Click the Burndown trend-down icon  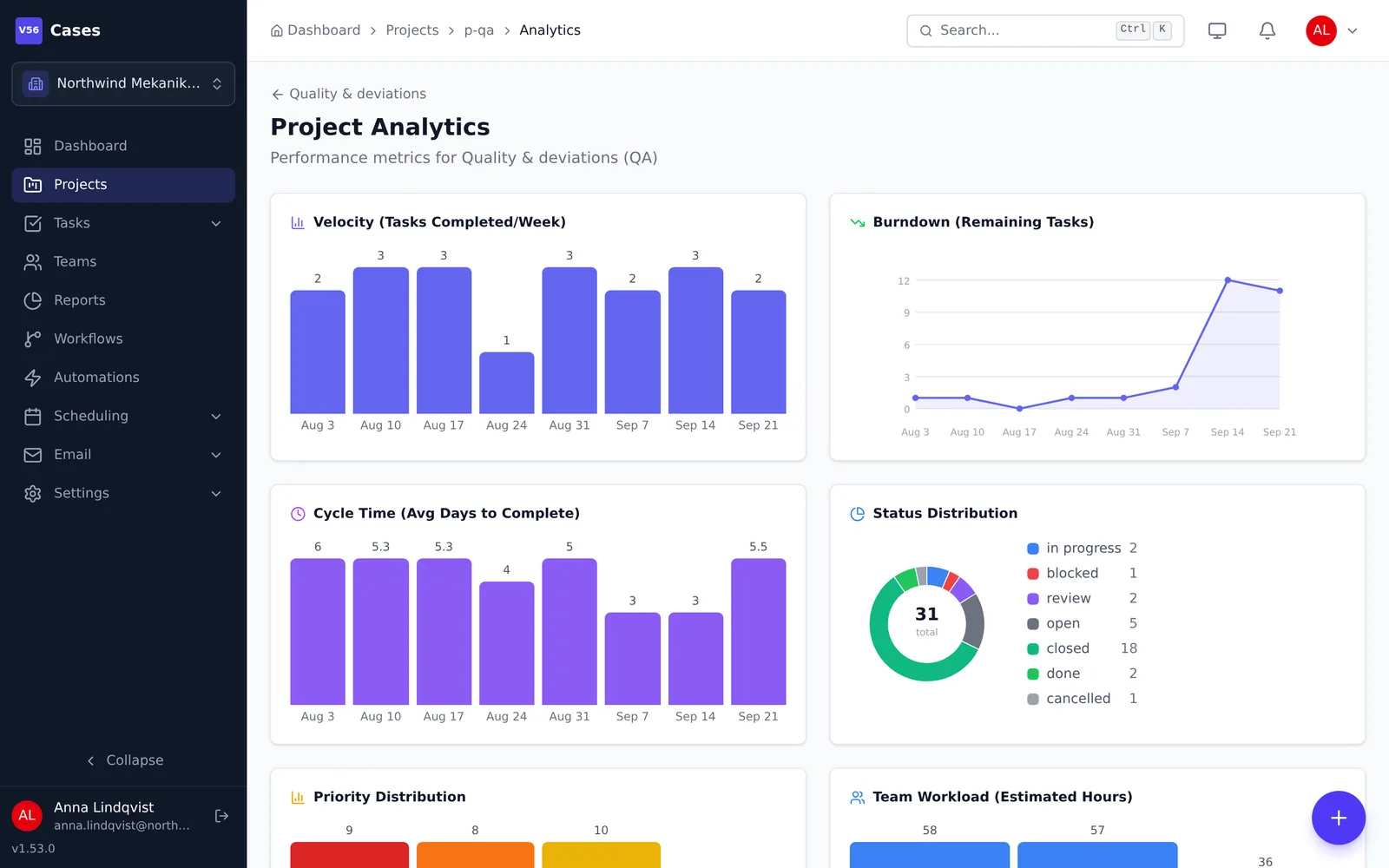858,222
